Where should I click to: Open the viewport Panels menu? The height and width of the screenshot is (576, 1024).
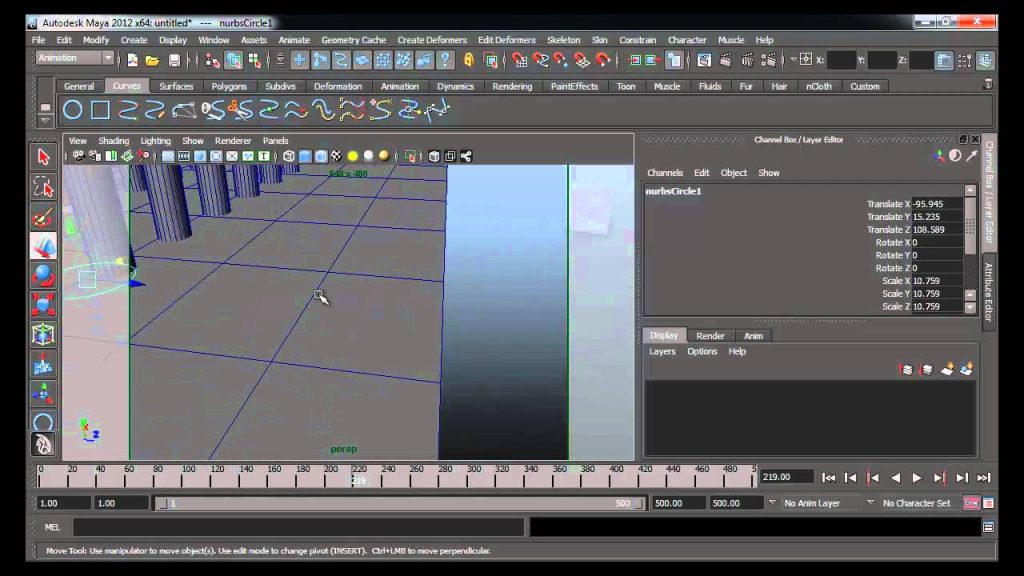(276, 140)
